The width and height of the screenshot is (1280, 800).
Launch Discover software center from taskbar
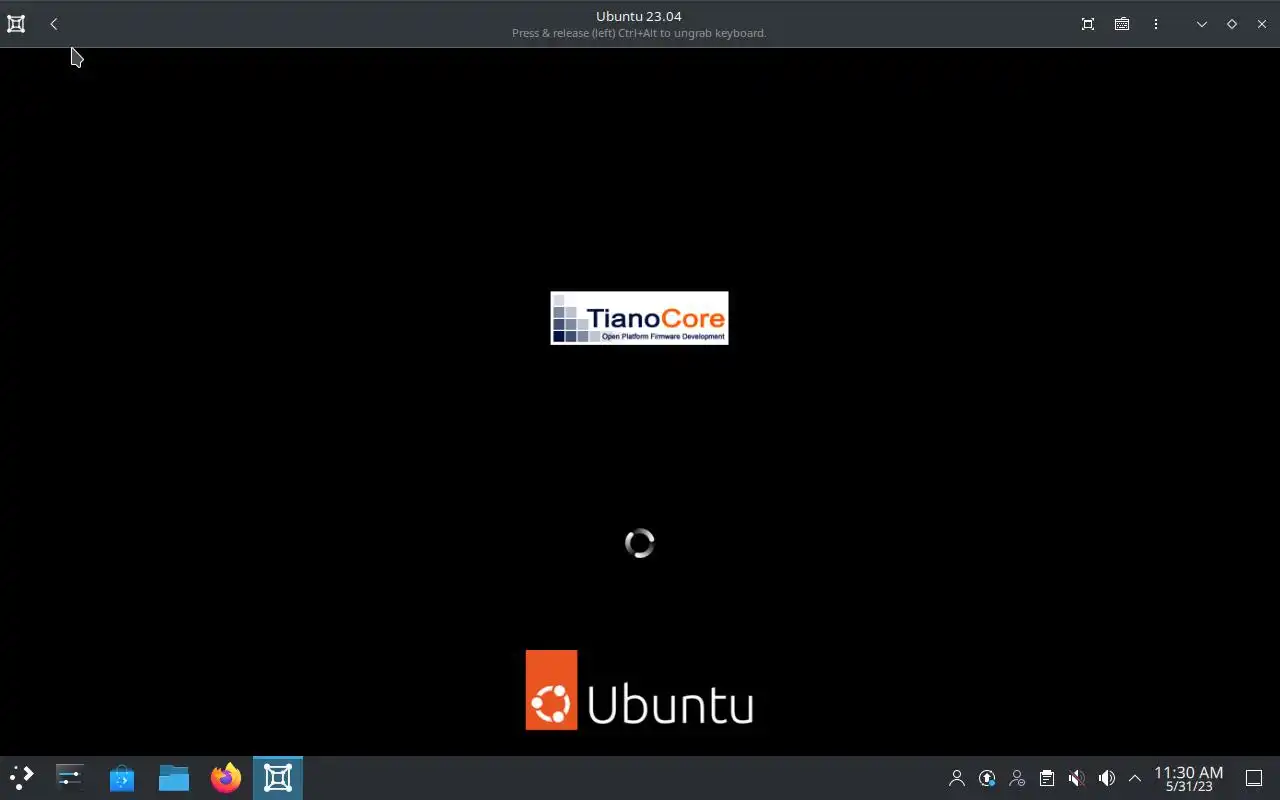(x=122, y=778)
